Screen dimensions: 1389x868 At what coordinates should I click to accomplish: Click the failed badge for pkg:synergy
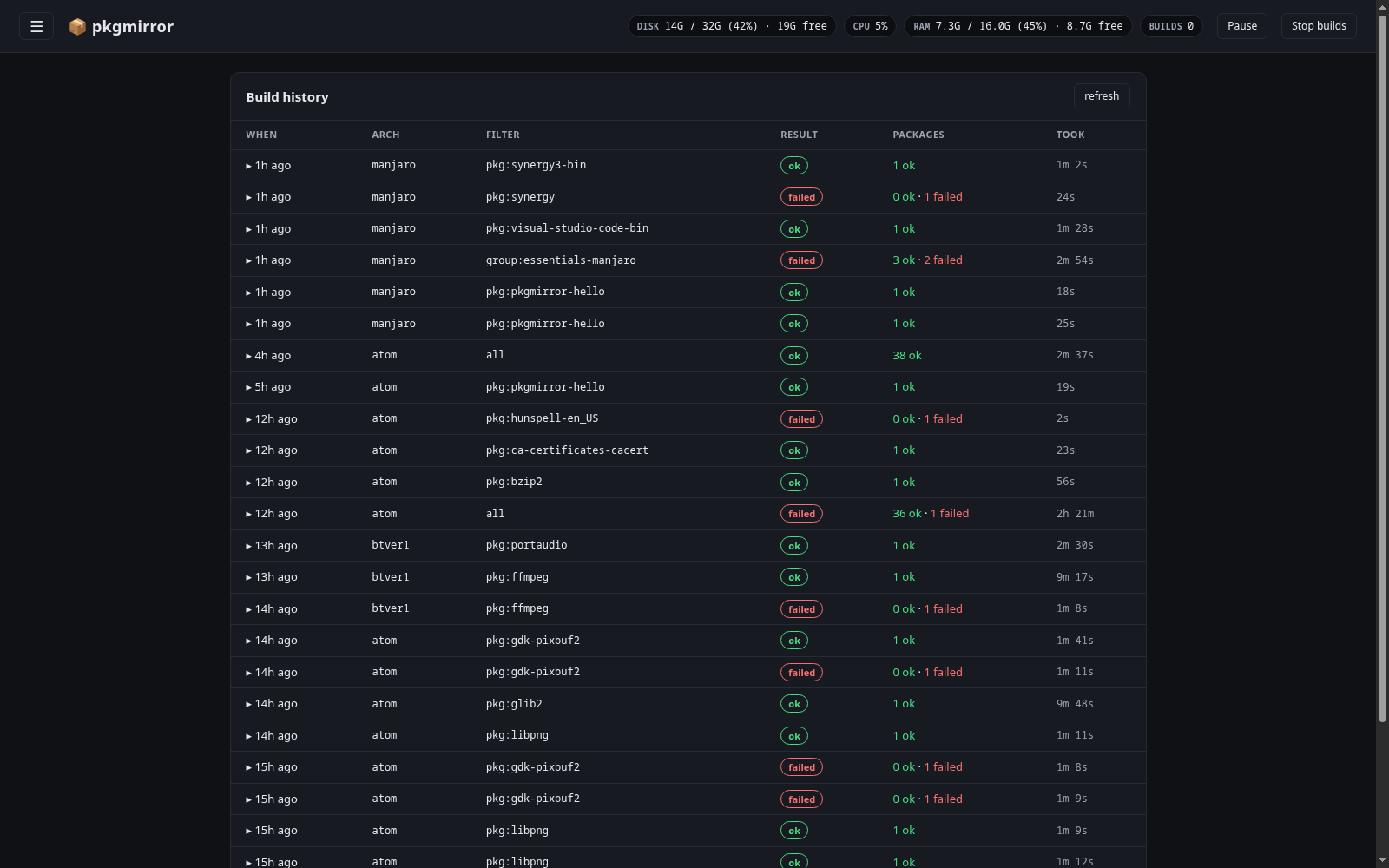[x=801, y=197]
